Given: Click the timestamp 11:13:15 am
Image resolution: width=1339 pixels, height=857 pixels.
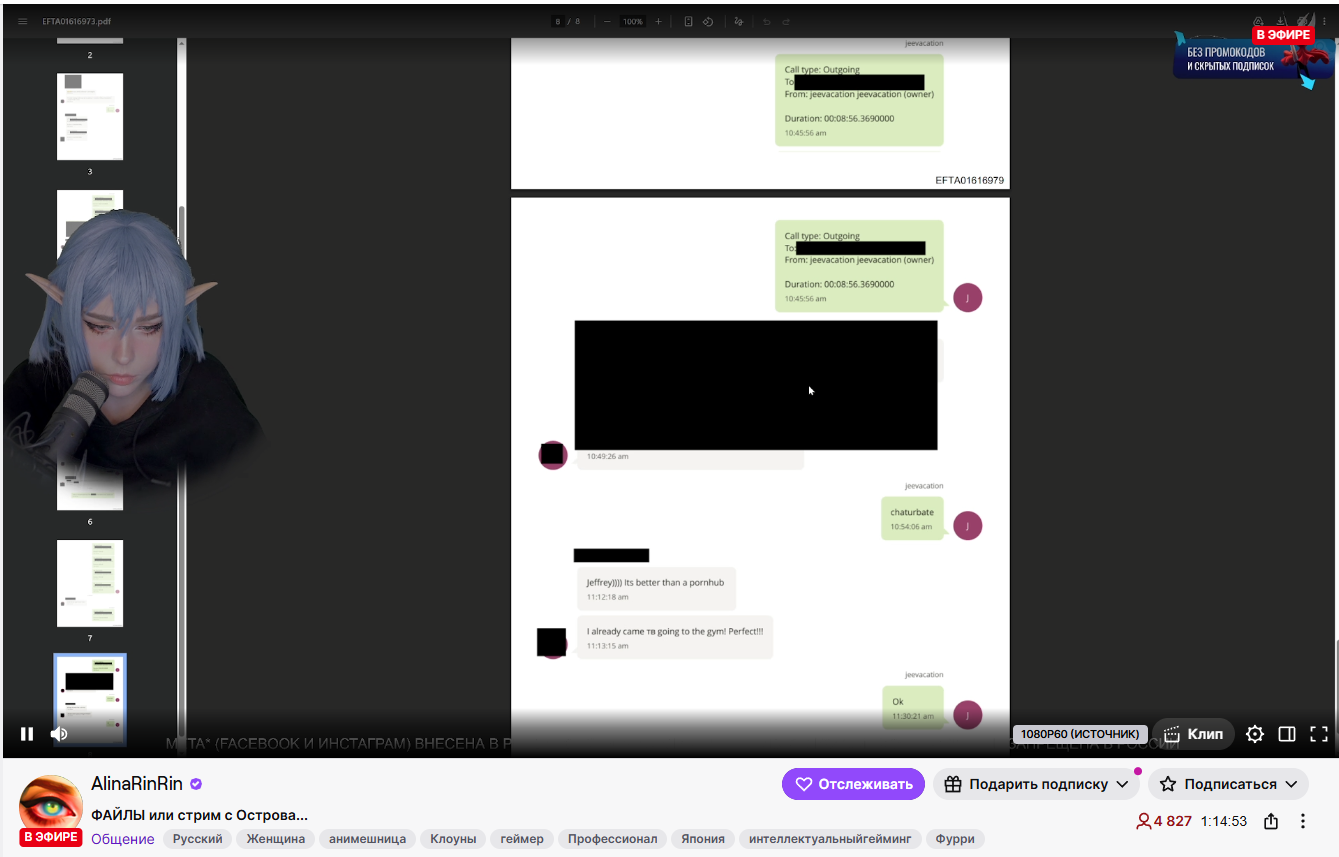Looking at the screenshot, I should coord(608,646).
